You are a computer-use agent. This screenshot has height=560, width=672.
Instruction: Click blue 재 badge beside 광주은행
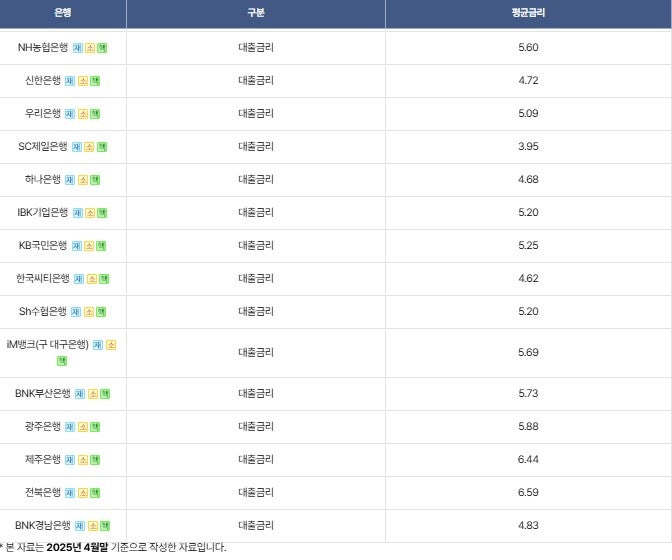click(x=70, y=427)
